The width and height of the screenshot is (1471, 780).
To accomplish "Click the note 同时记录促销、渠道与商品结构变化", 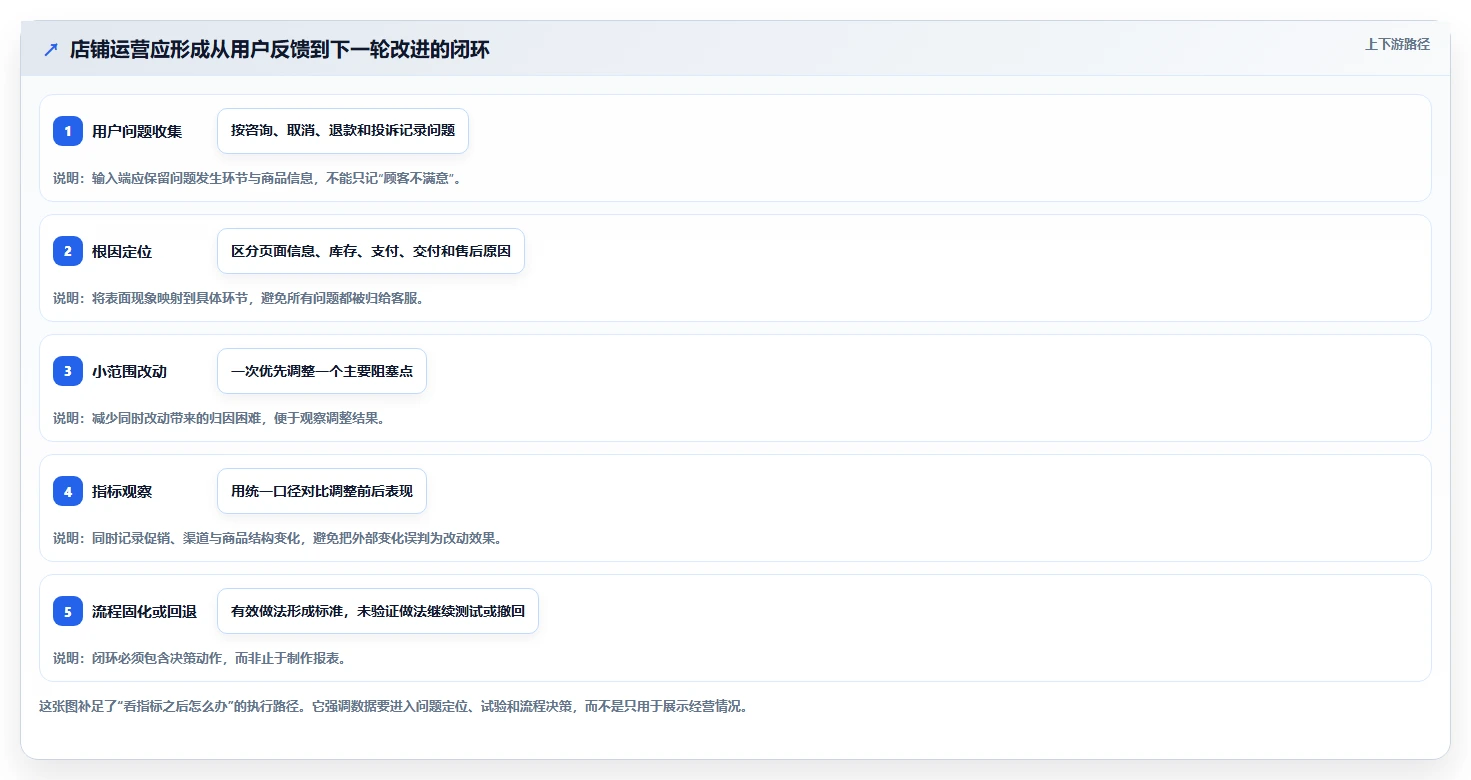I will (277, 538).
